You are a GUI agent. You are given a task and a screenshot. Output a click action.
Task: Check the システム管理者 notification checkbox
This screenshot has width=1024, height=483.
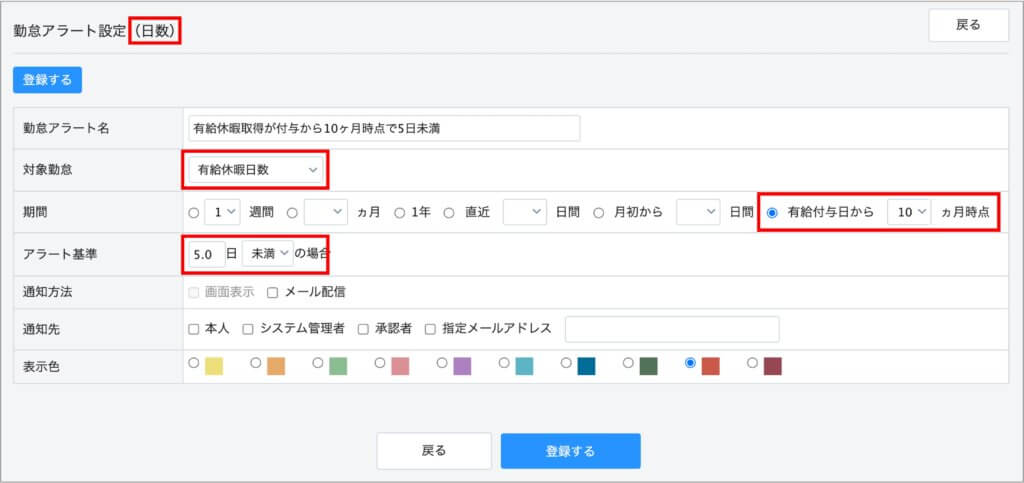pos(247,329)
